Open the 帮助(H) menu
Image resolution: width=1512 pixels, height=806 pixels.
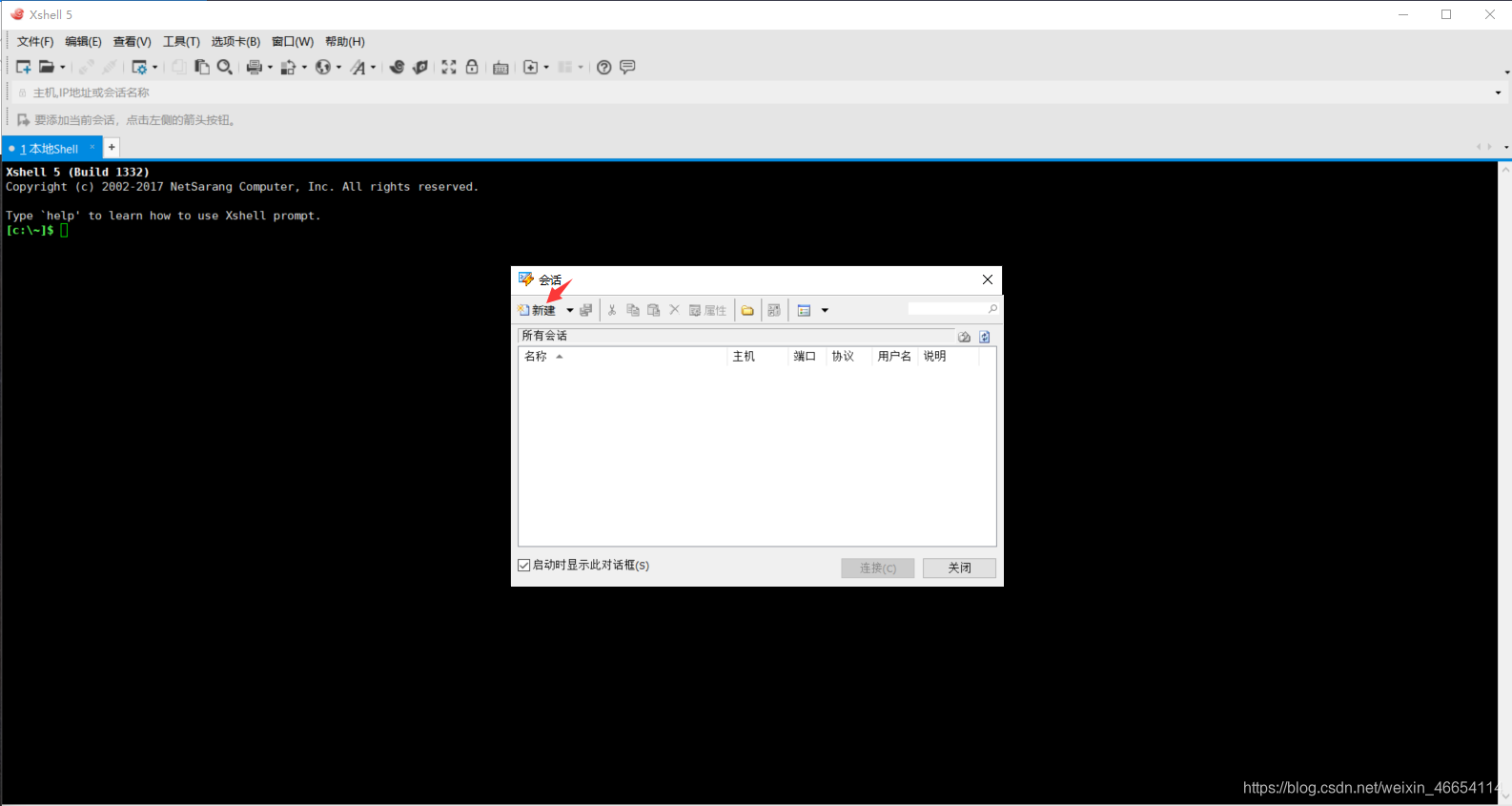click(x=345, y=41)
